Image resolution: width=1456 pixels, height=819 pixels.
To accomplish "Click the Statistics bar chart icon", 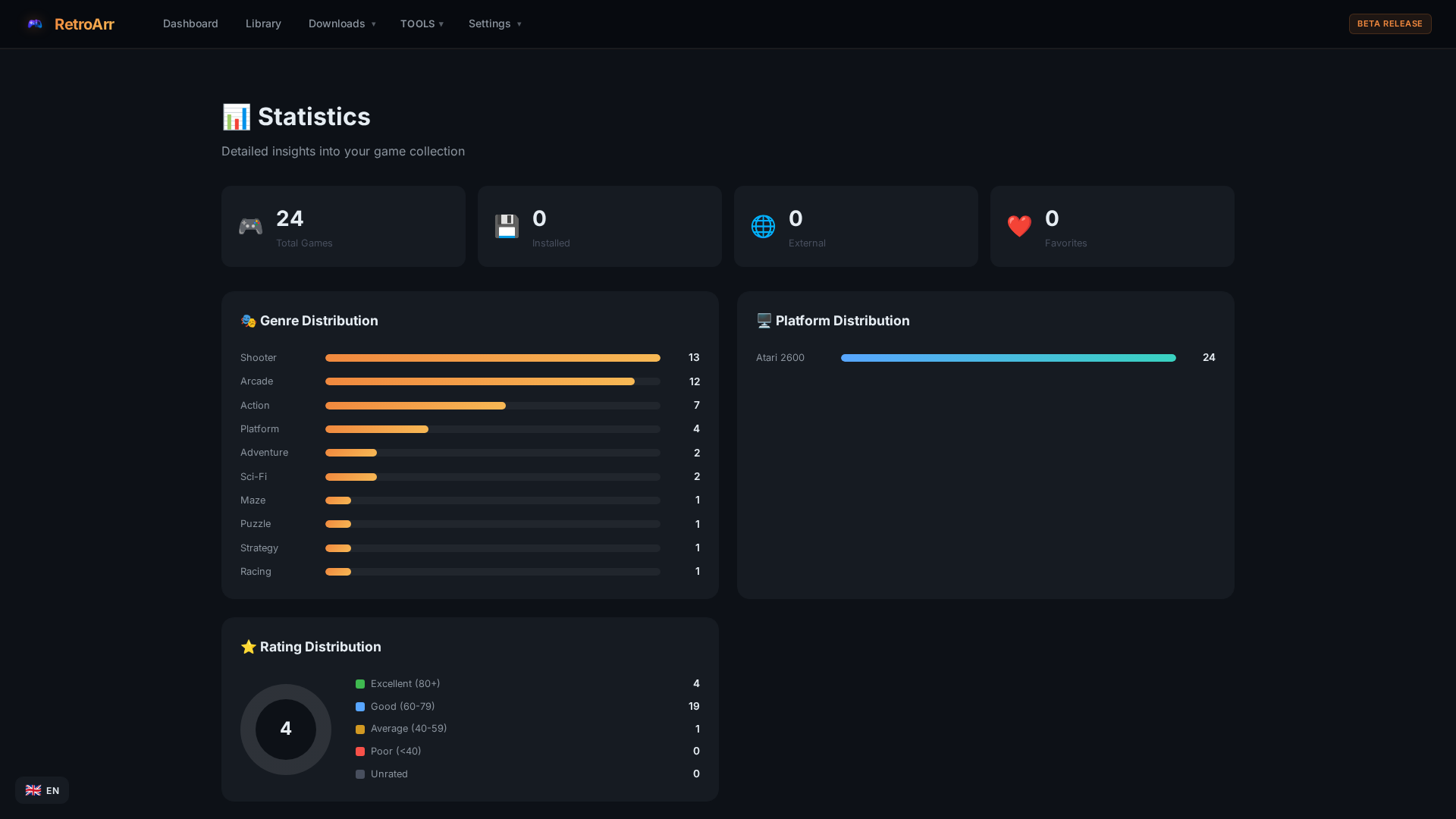I will point(236,117).
